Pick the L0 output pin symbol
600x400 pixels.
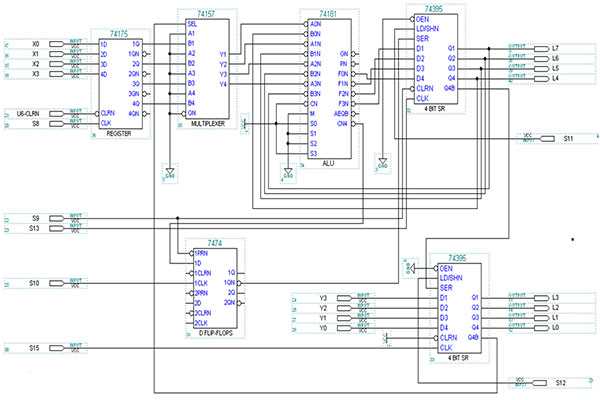coord(541,328)
